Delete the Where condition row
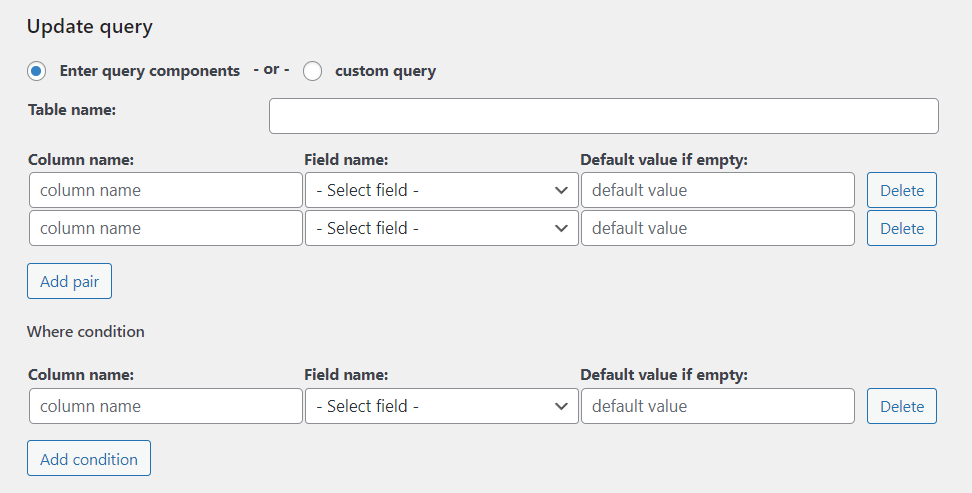This screenshot has width=972, height=493. click(x=901, y=406)
